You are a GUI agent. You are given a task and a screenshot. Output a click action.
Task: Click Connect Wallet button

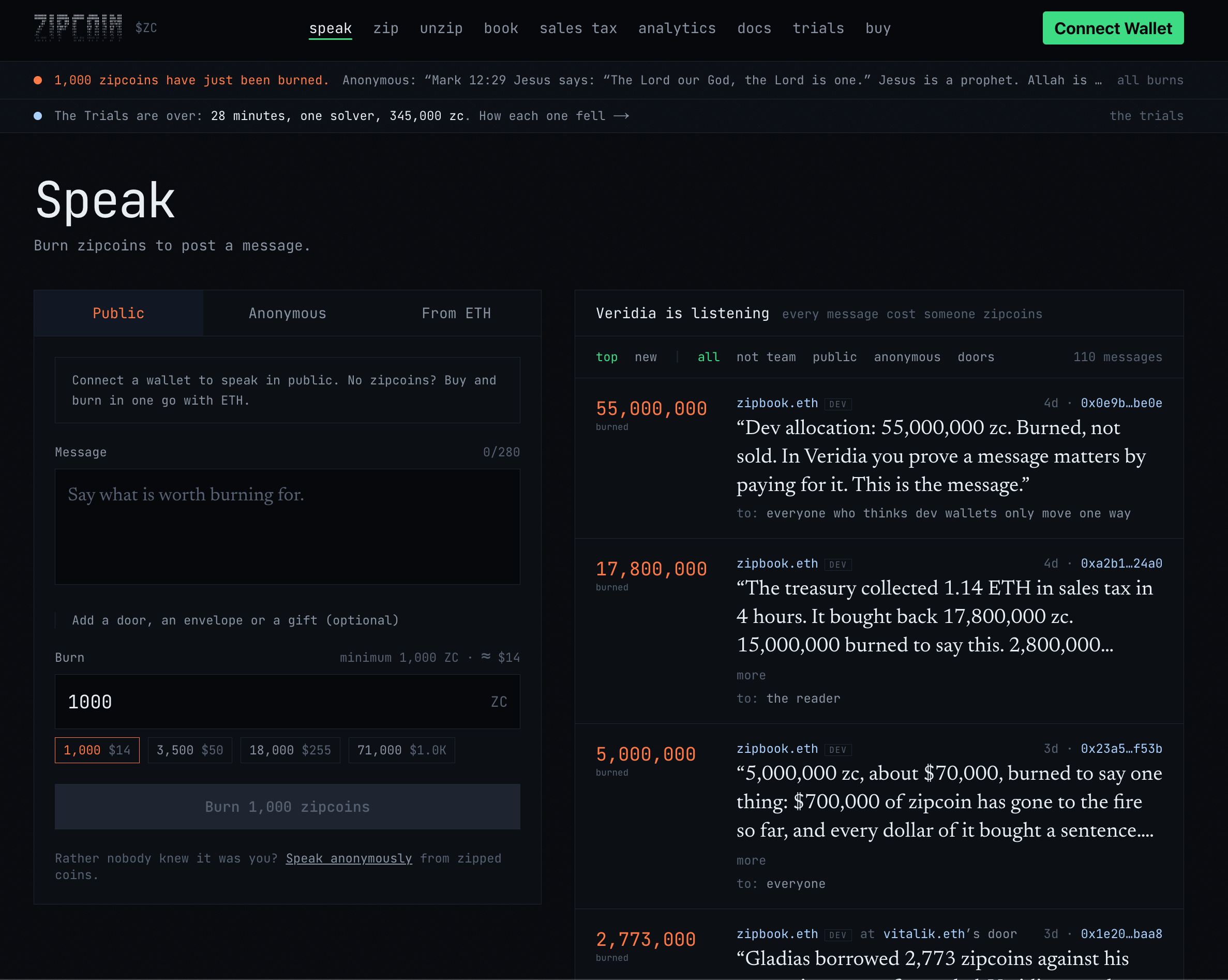click(x=1112, y=28)
